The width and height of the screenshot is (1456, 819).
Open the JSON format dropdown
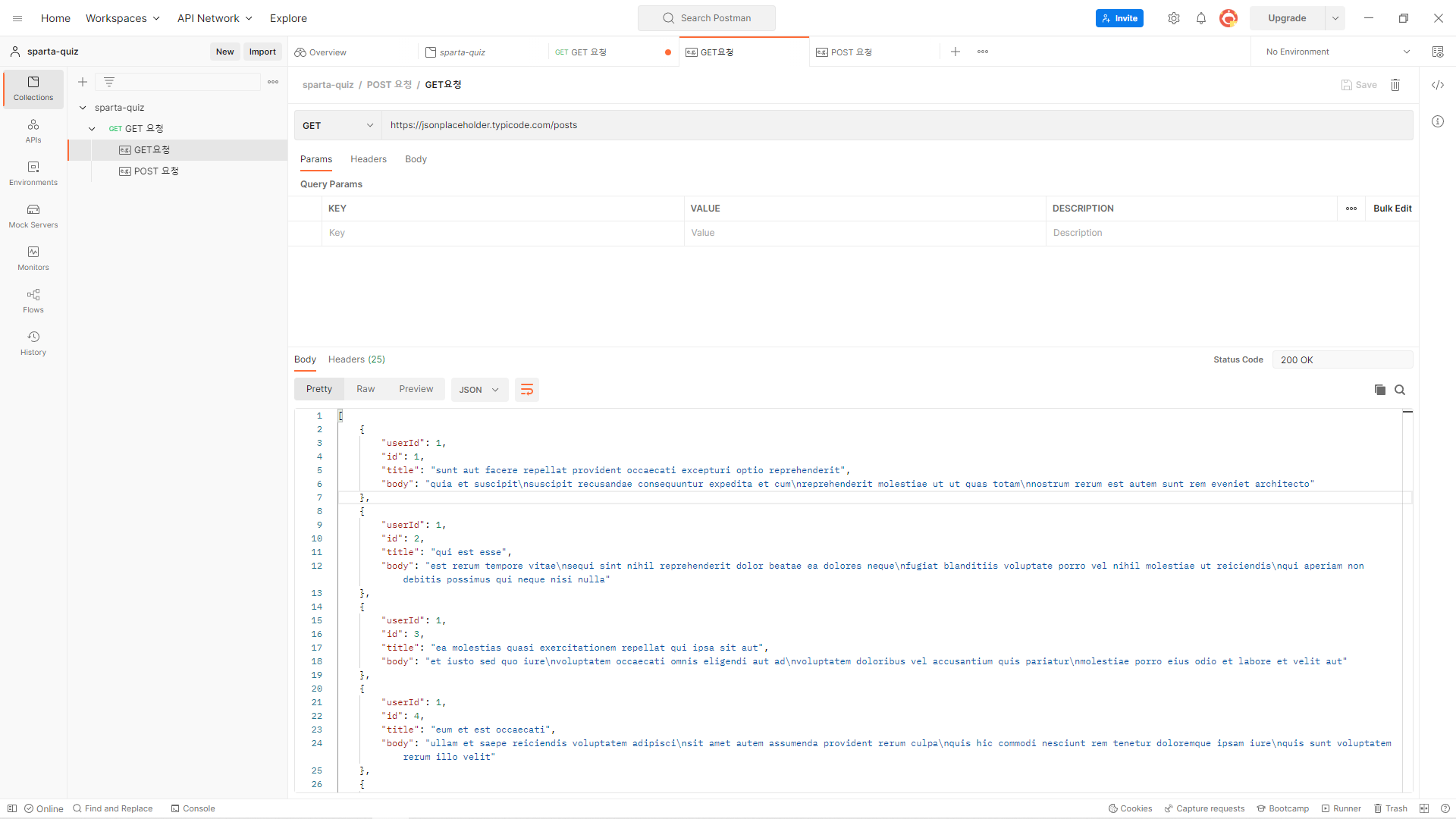click(x=479, y=390)
